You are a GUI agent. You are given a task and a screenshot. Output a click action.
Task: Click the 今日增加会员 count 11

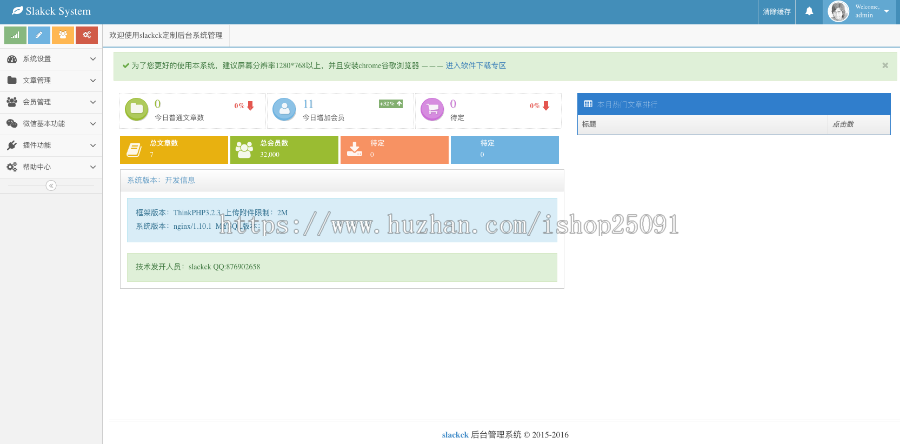pyautogui.click(x=308, y=104)
